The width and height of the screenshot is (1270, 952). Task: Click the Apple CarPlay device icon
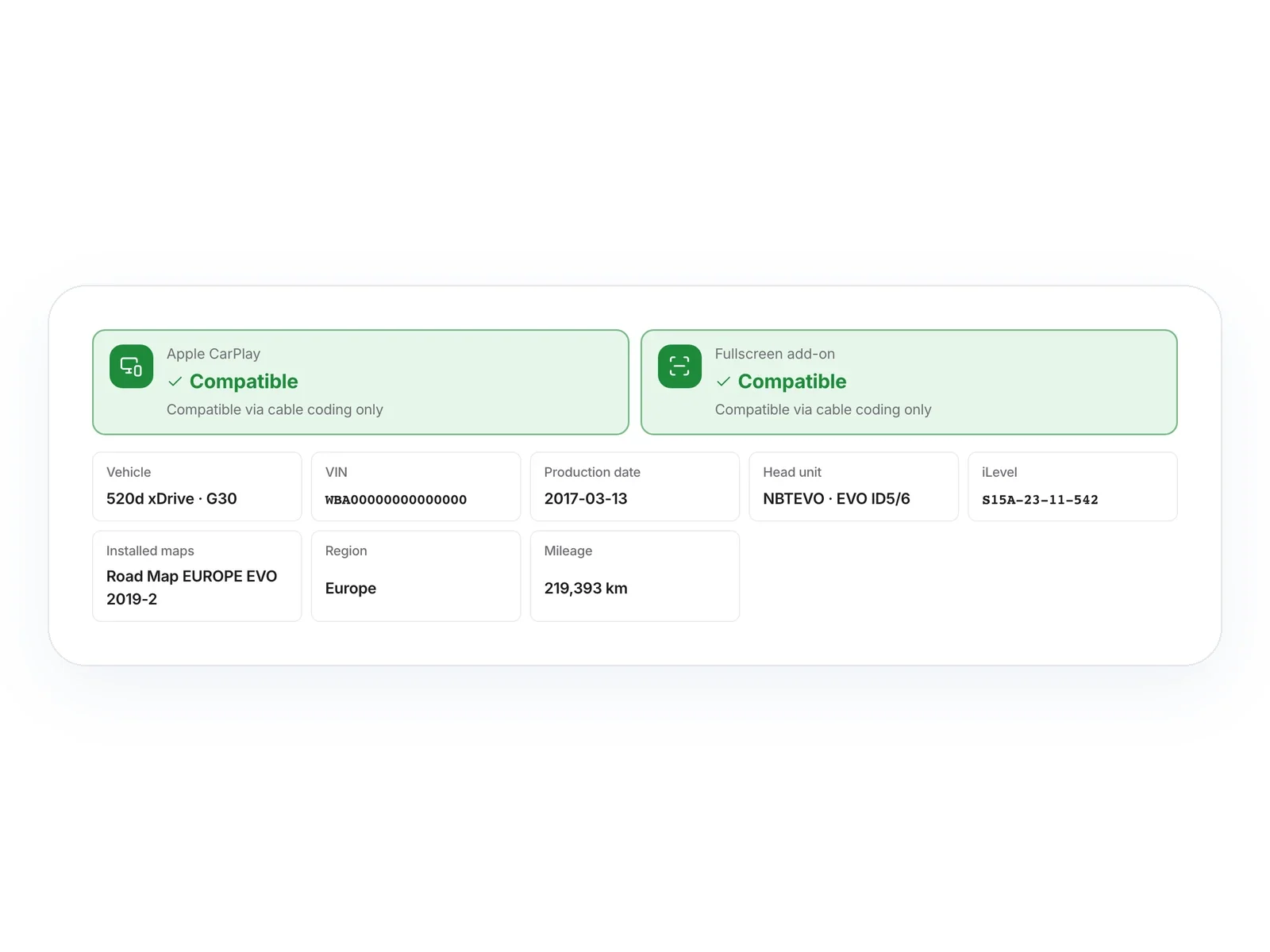(x=131, y=367)
